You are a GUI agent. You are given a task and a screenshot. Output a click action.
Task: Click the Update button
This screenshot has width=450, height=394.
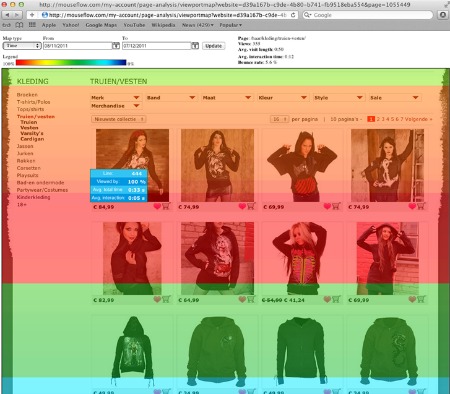214,46
